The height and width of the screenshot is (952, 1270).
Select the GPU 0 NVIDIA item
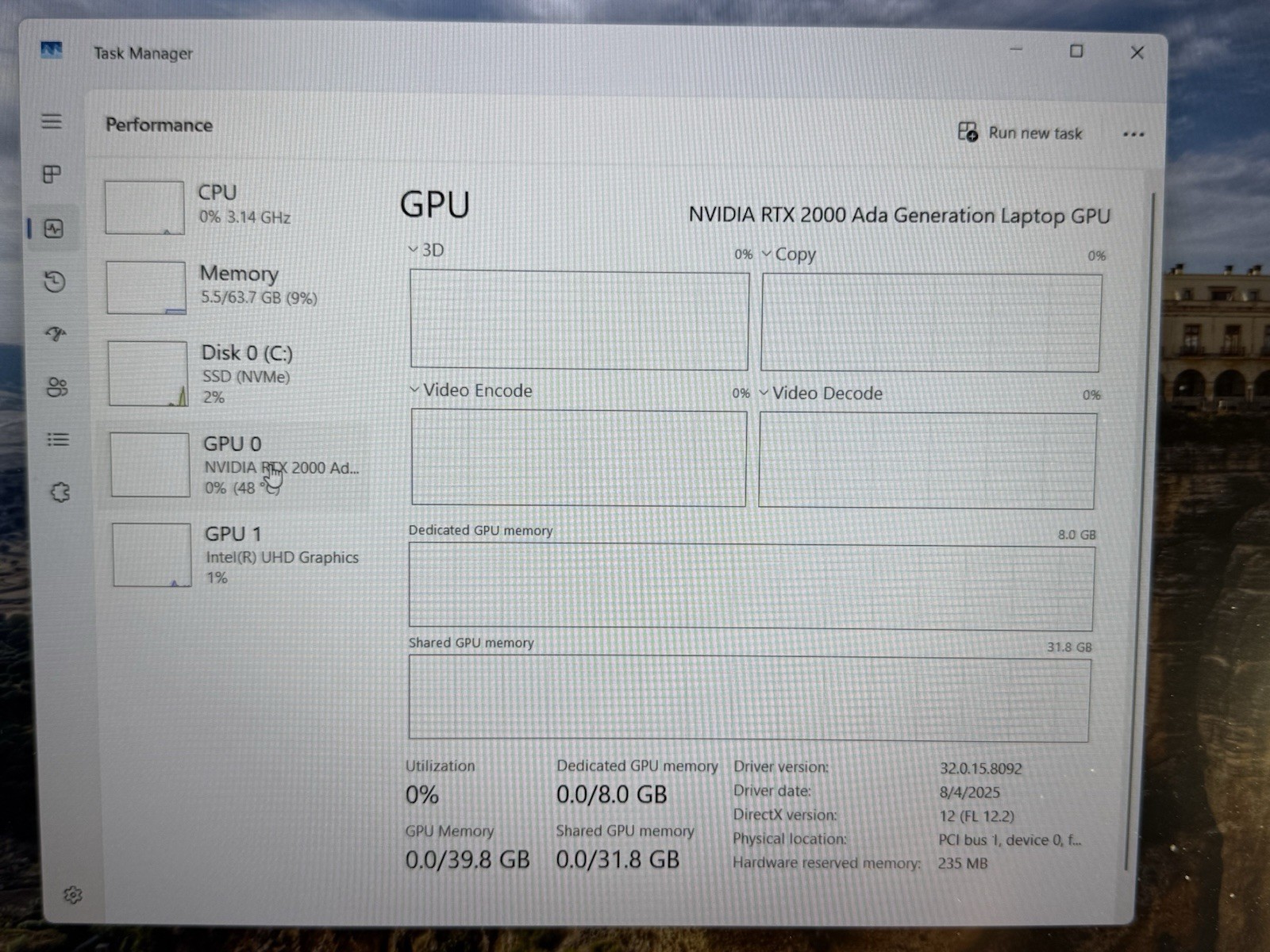[237, 465]
